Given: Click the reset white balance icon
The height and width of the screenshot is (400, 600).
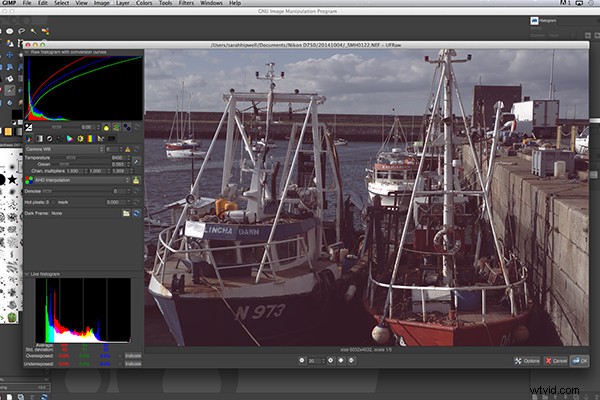Looking at the screenshot, I should coord(137,149).
